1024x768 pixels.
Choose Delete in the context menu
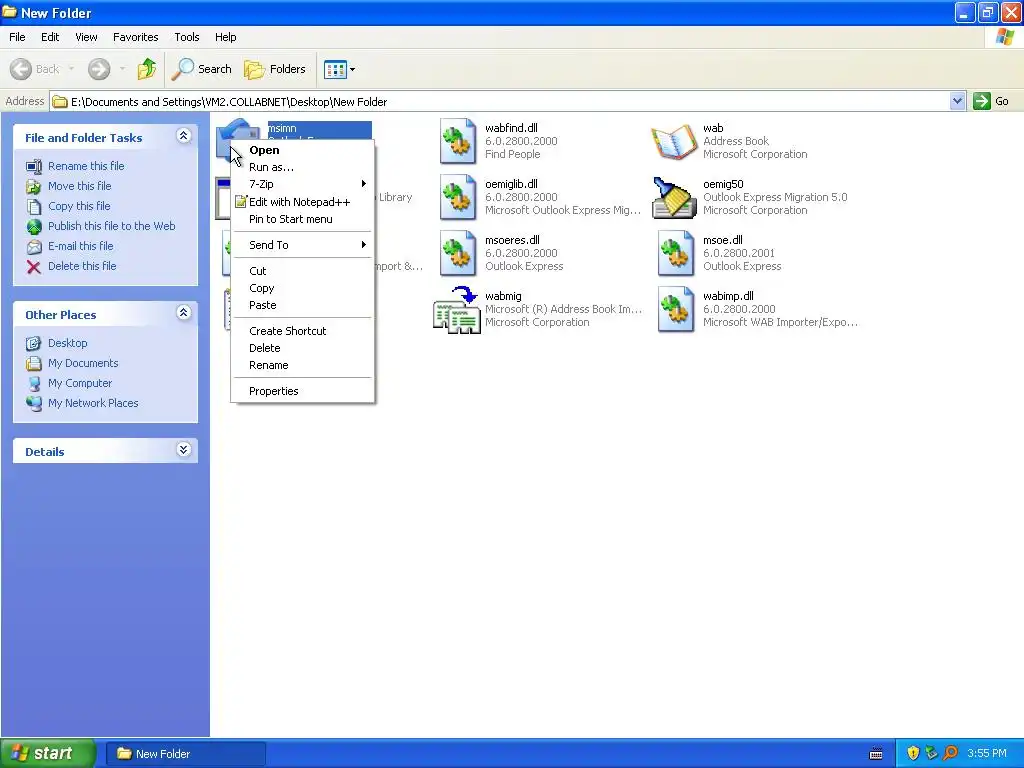[302, 348]
